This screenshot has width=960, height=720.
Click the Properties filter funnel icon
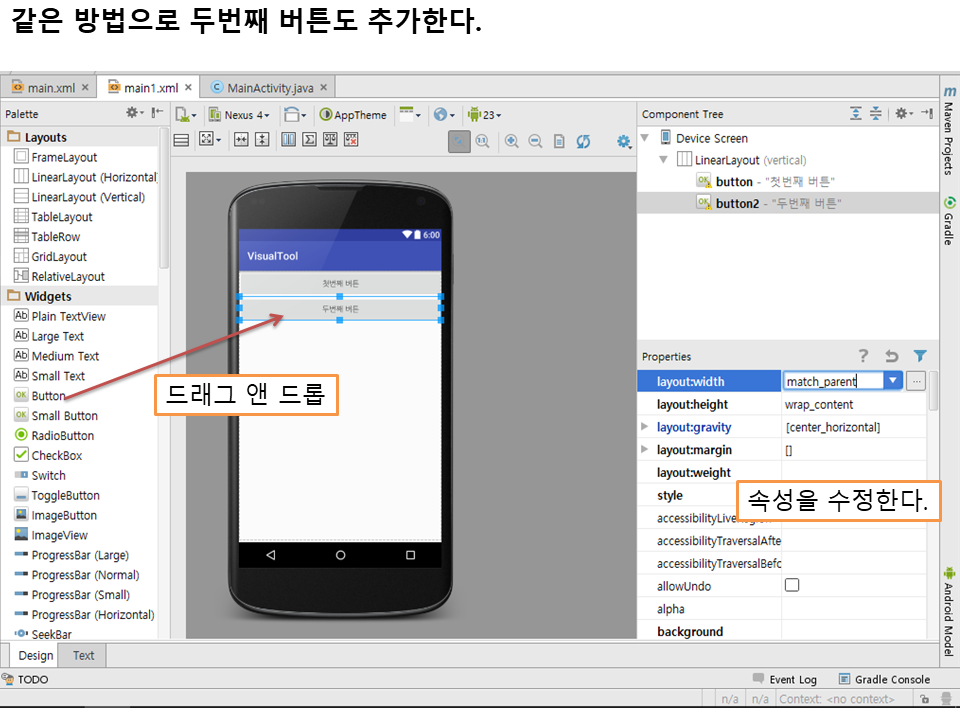tap(920, 356)
